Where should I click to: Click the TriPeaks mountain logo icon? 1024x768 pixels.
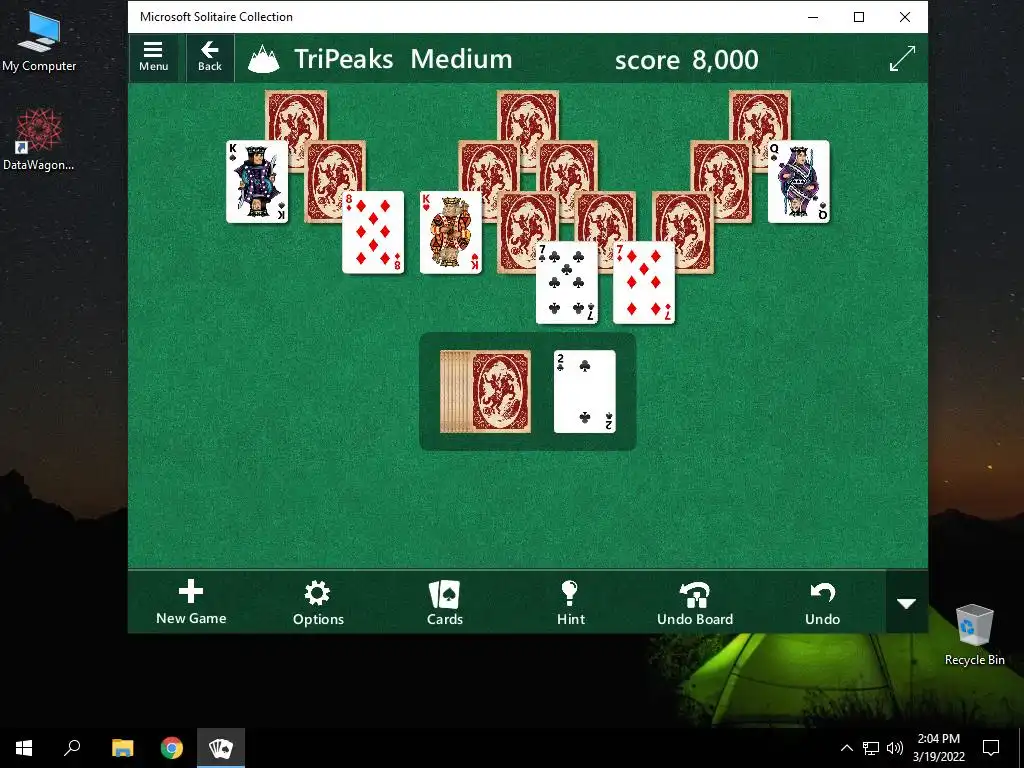pyautogui.click(x=264, y=59)
